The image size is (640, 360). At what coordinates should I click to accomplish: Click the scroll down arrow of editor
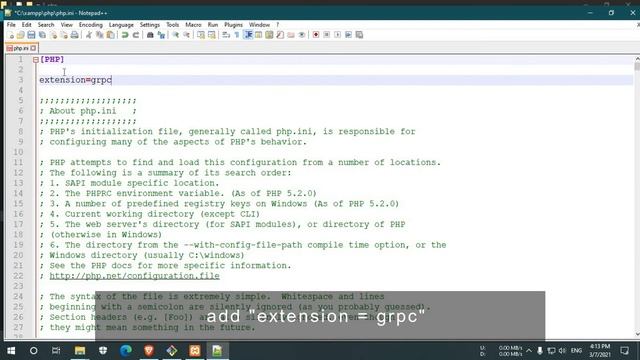click(x=637, y=334)
